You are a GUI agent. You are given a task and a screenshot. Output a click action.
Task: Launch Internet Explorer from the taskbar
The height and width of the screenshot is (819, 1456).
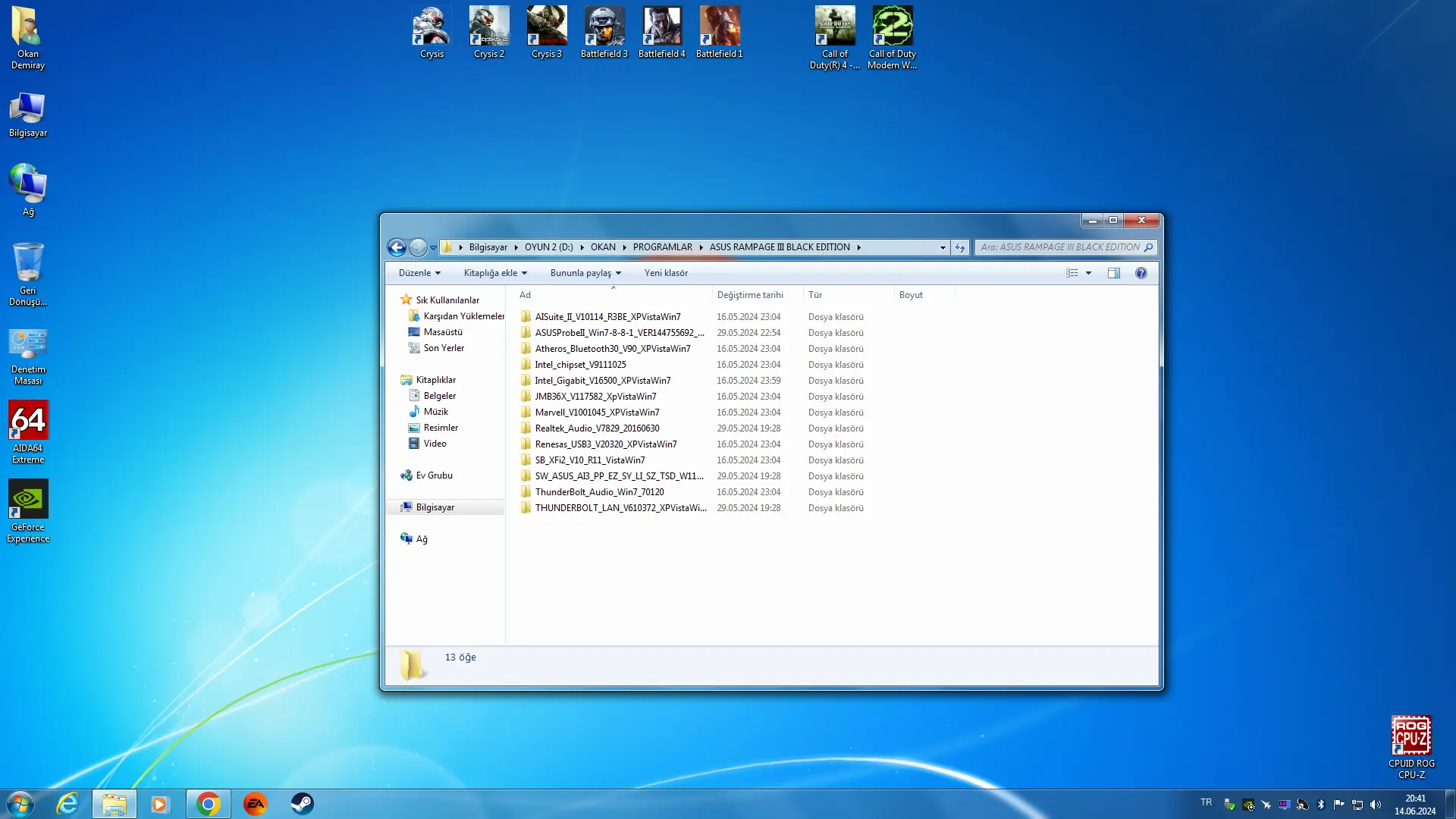click(67, 804)
